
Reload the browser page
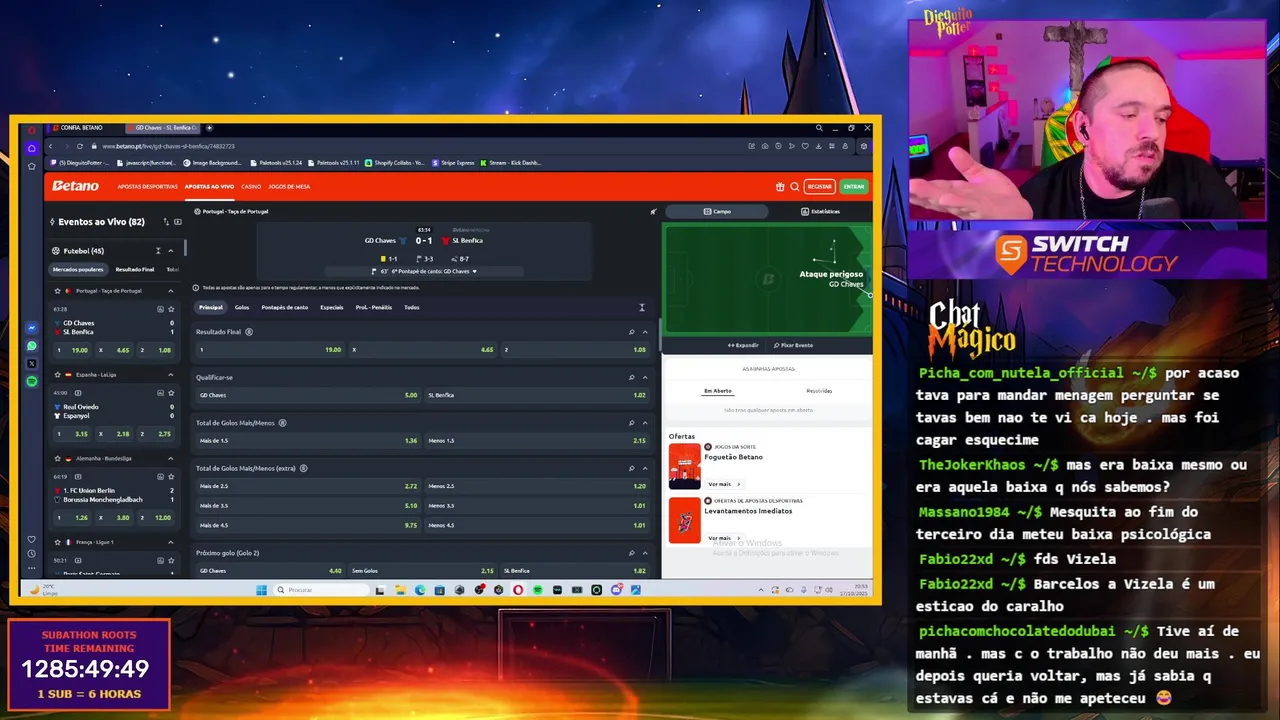80,147
